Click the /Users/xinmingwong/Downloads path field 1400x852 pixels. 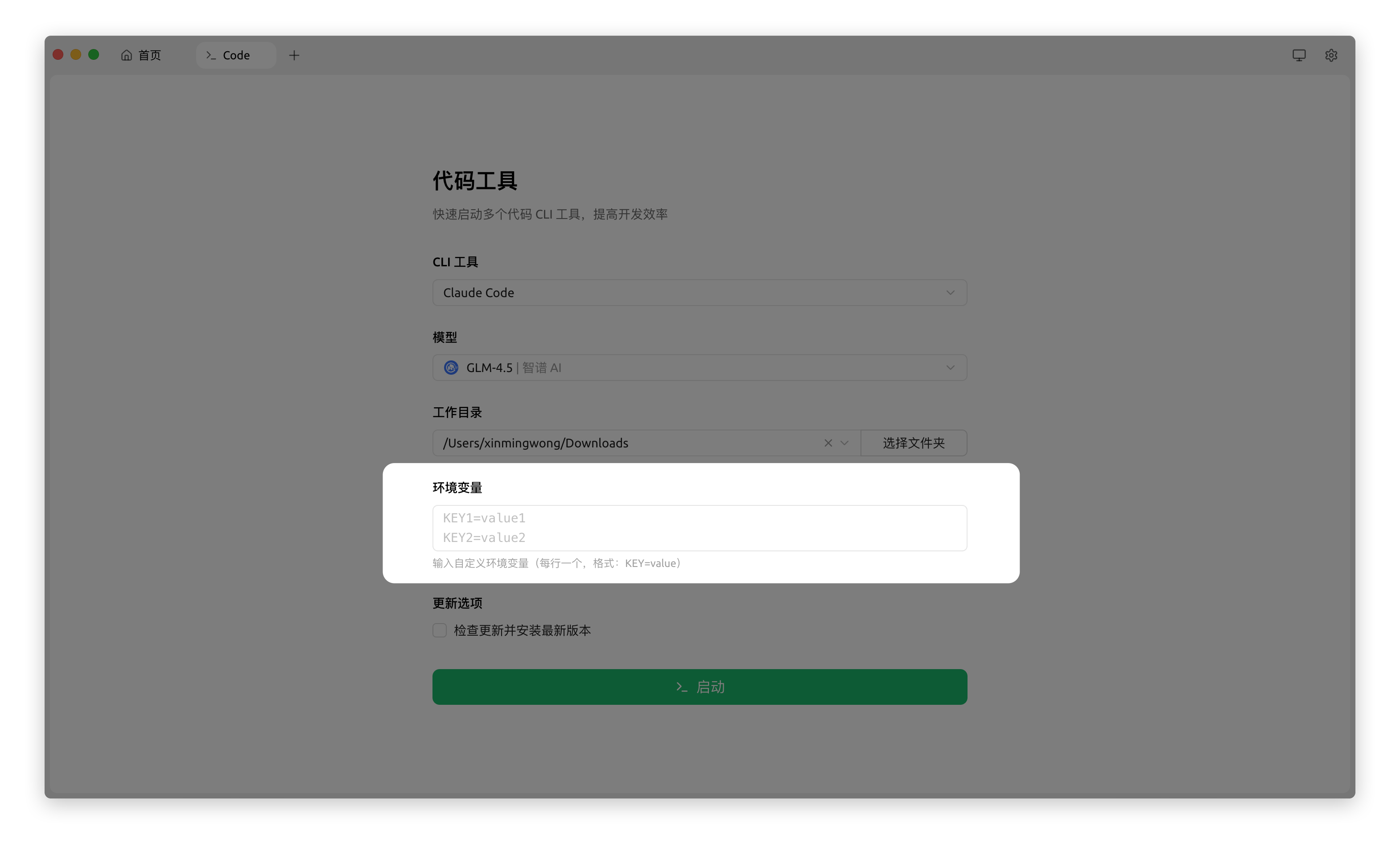point(625,443)
